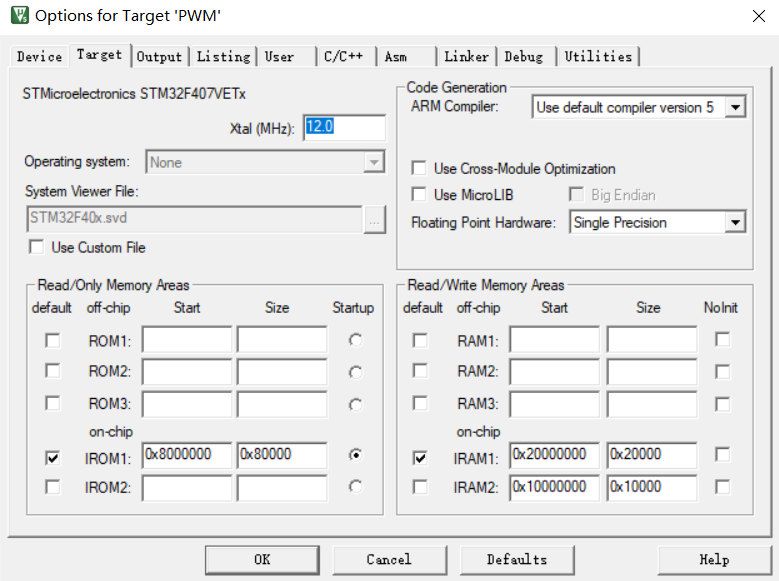Viewport: 779px width, 581px height.
Task: Select ROM2 Startup radio button
Action: coord(355,372)
